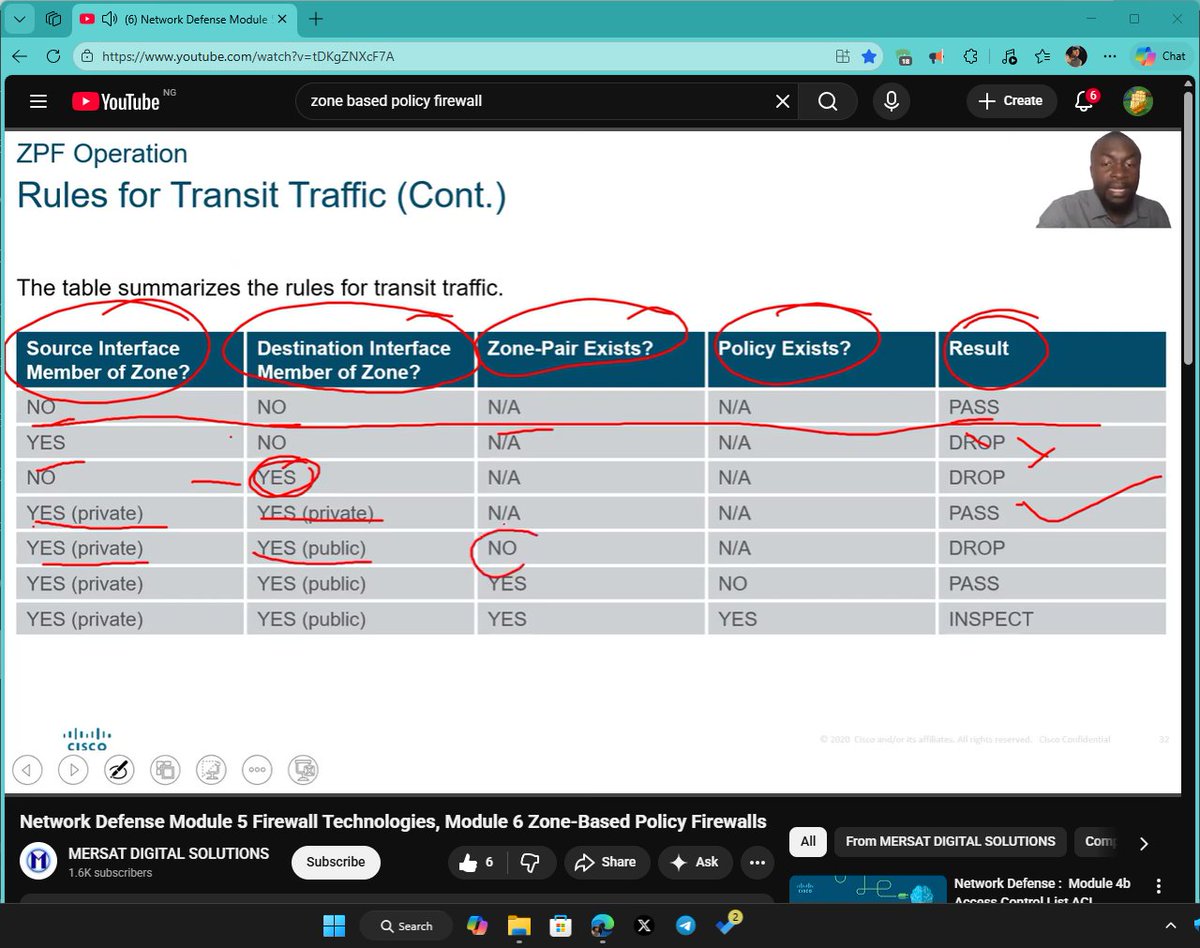Click the browser address bar URL
This screenshot has width=1200, height=948.
(248, 57)
